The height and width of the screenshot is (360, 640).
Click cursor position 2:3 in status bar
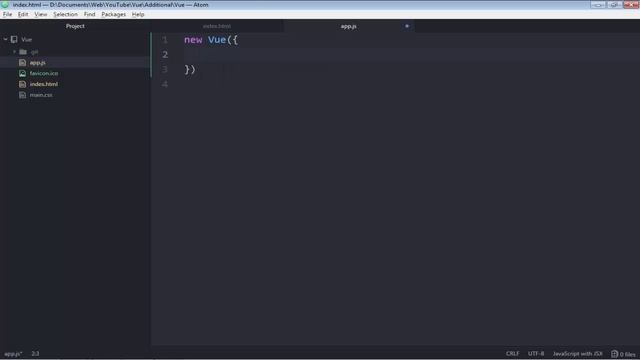36,354
